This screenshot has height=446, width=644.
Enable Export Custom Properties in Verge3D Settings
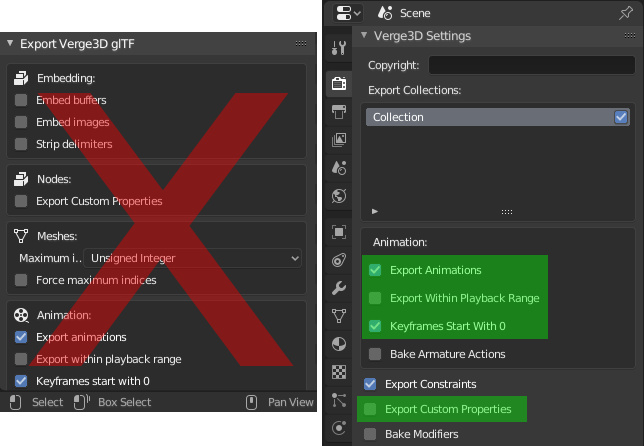(x=370, y=409)
